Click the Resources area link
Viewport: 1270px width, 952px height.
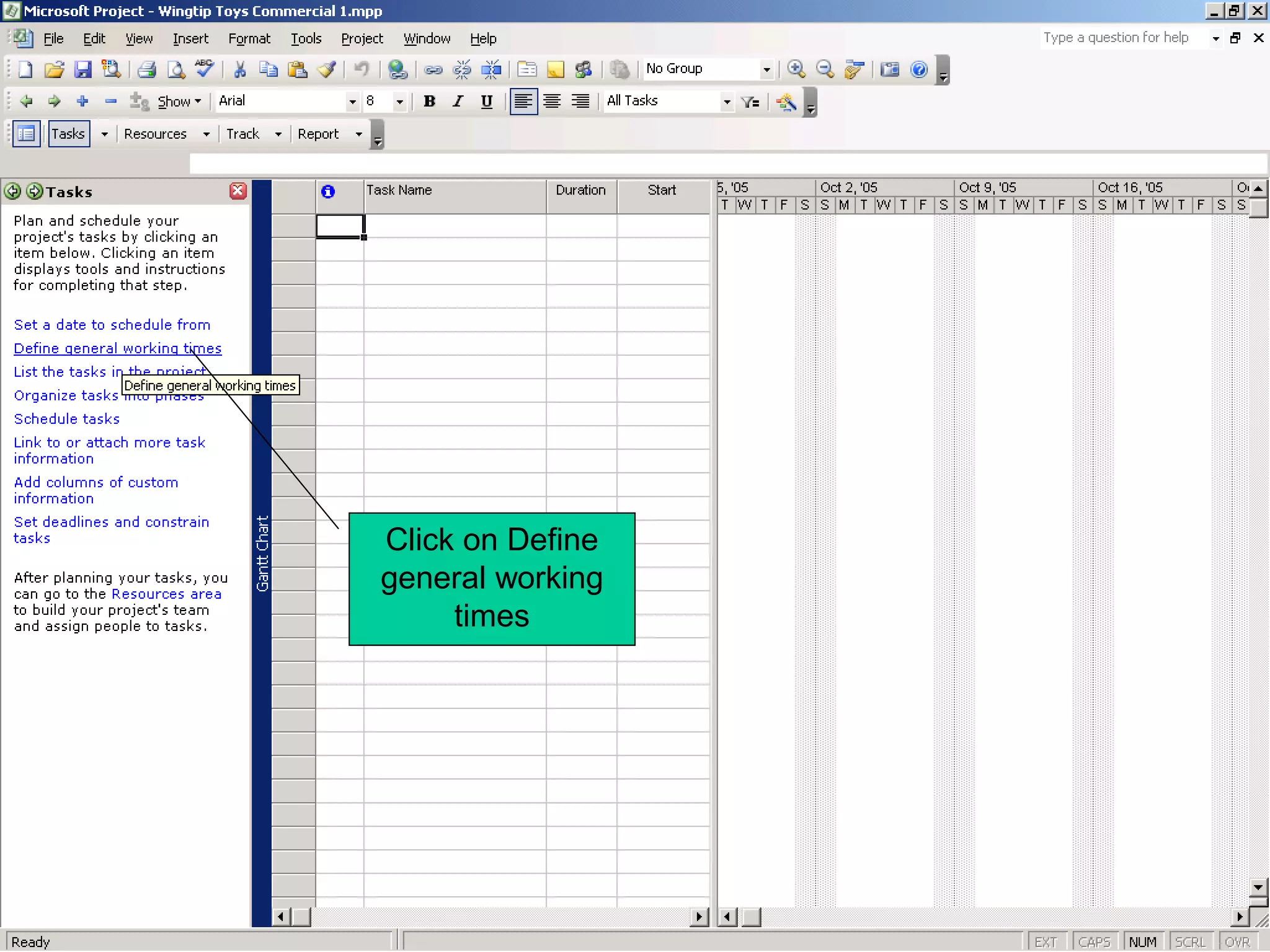coord(166,594)
